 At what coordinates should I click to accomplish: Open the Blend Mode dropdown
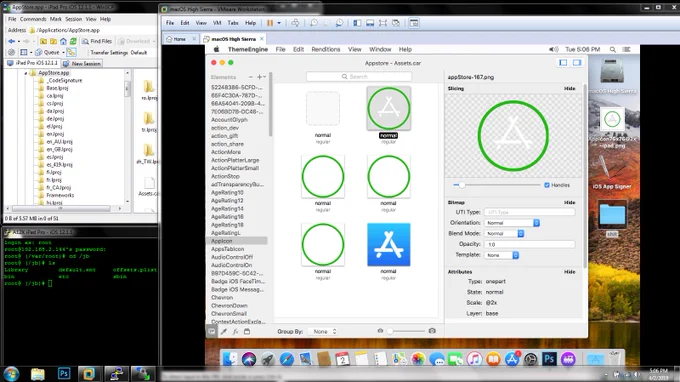tap(504, 234)
